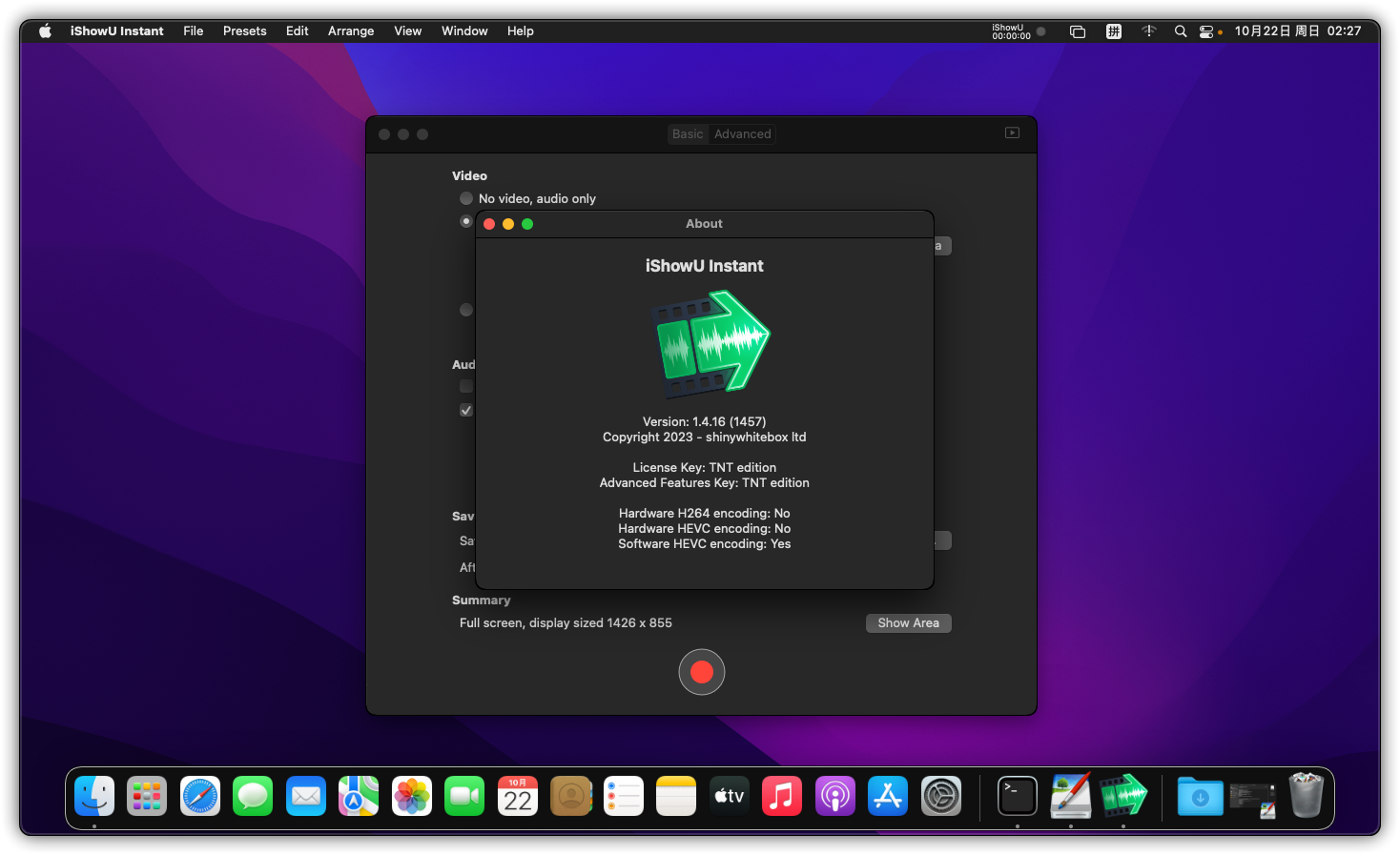Open Control Center in menu bar
The image size is (1400, 855).
[1206, 31]
